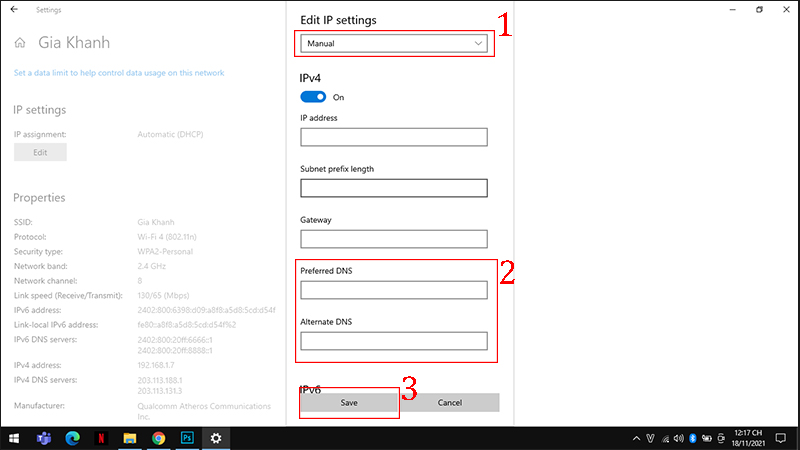
Task: Cancel editing IP settings
Action: click(x=449, y=402)
